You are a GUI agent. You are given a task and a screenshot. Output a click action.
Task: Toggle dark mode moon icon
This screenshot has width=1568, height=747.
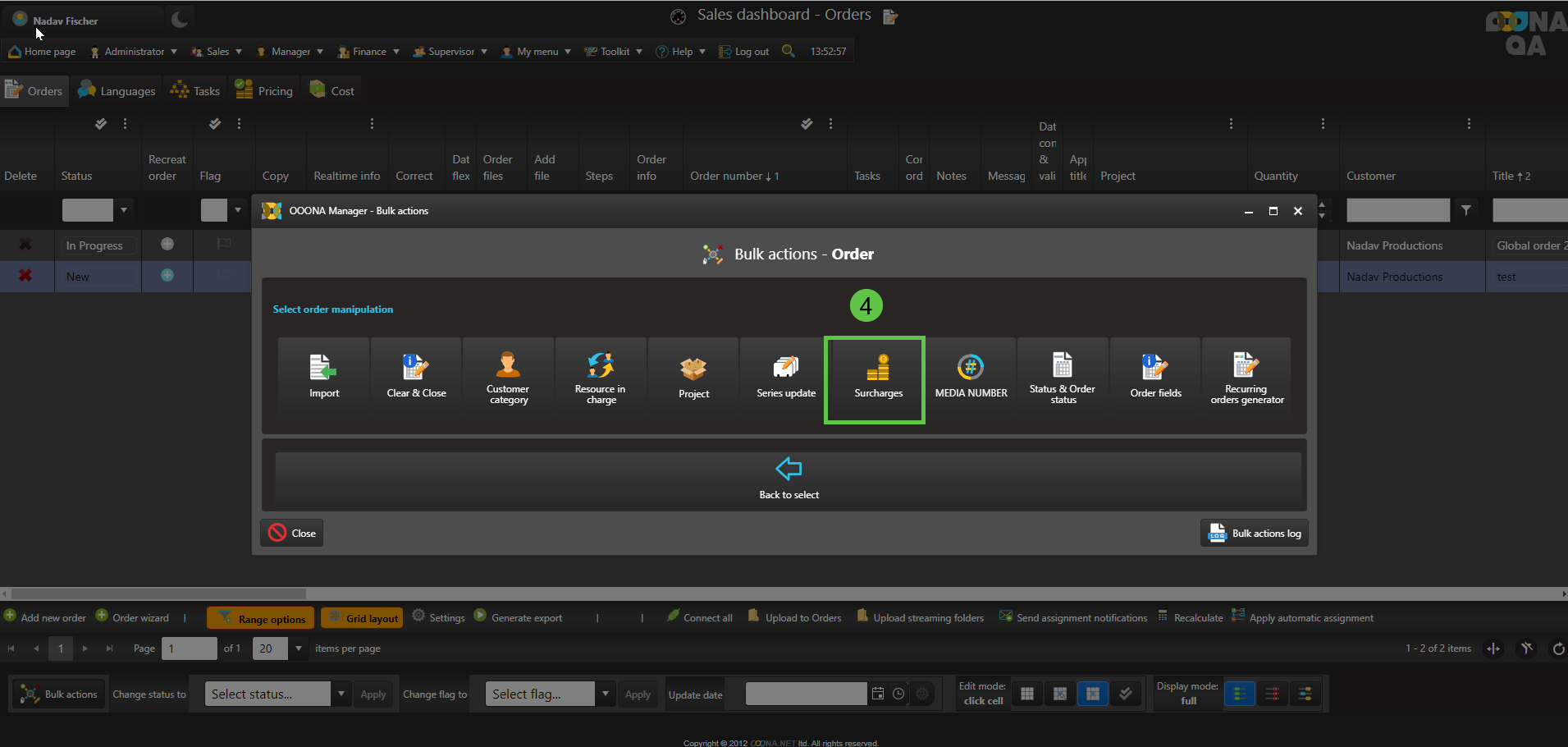click(180, 19)
